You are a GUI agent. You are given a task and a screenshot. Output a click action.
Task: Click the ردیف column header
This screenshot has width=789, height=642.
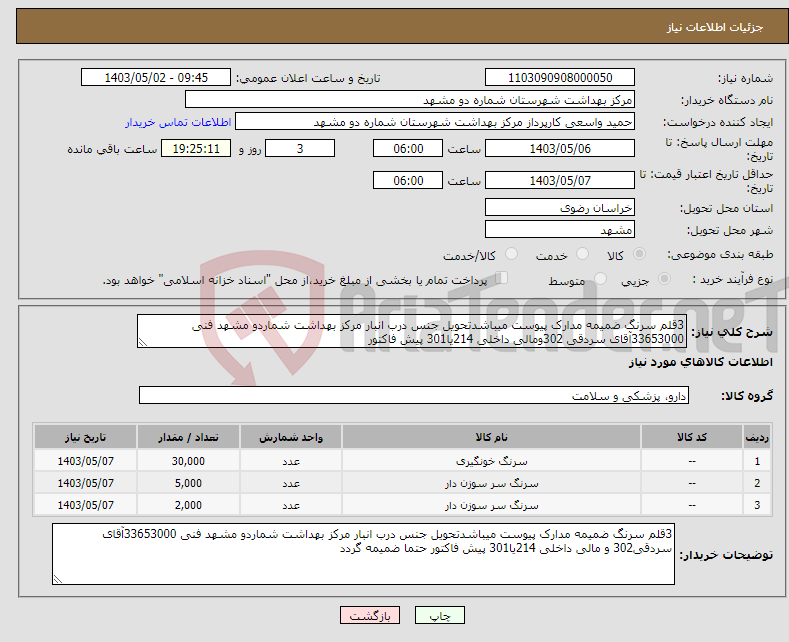click(757, 437)
